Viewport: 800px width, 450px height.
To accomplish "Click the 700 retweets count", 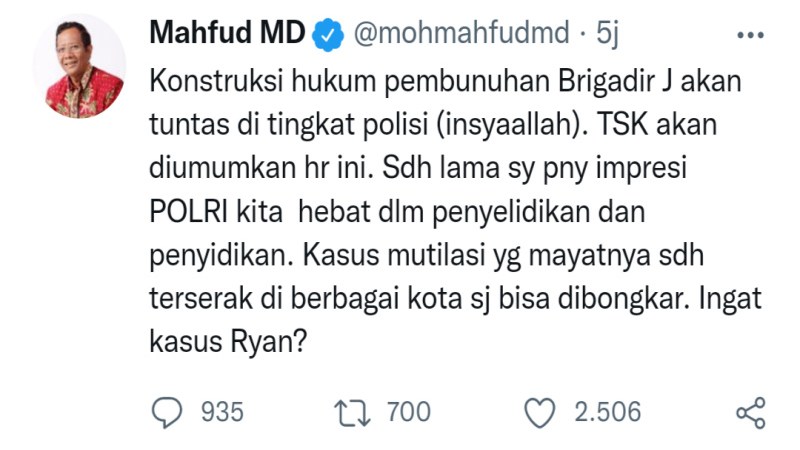I will (x=405, y=411).
